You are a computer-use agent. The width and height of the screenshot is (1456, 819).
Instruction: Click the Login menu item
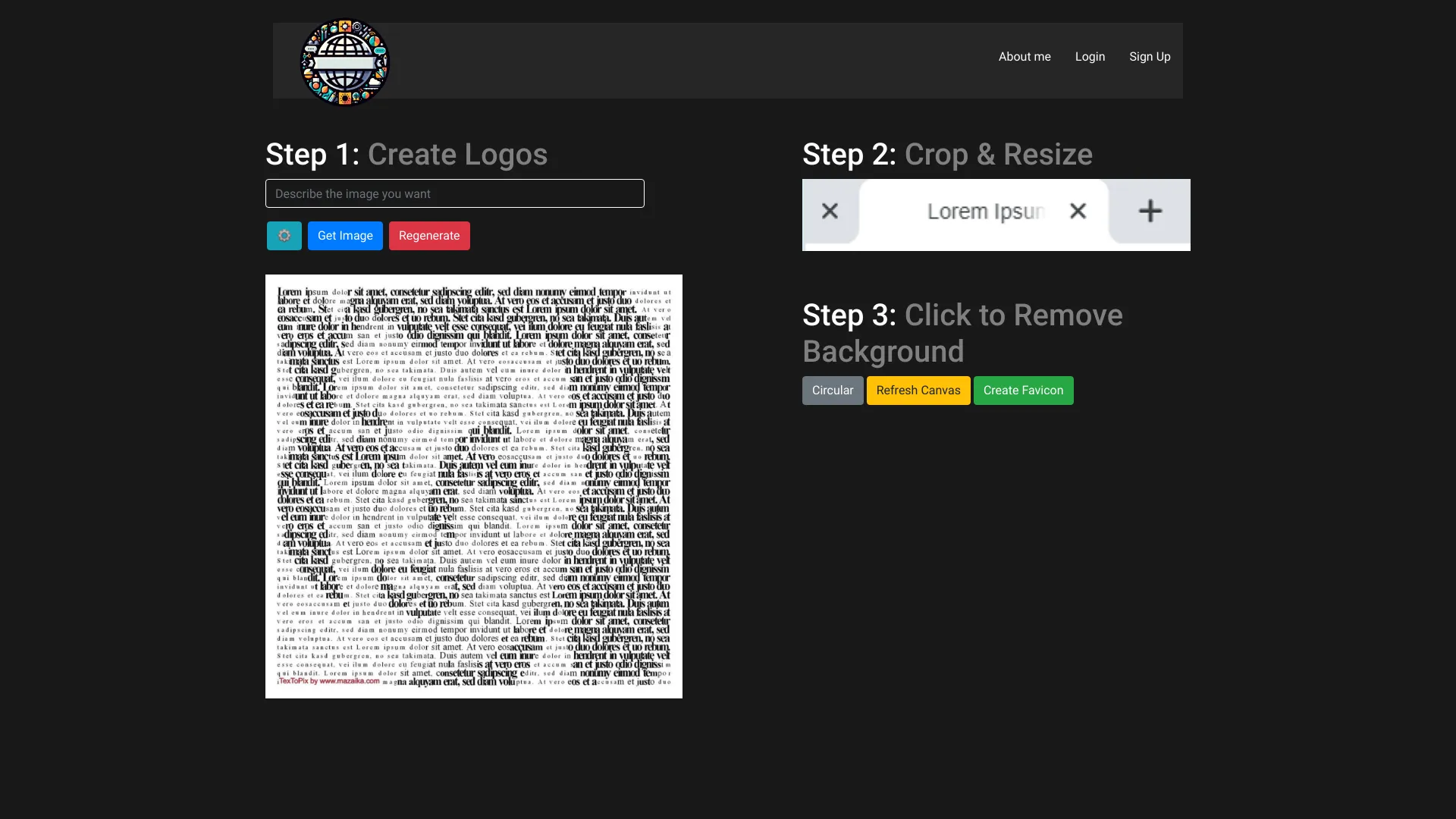click(1090, 56)
